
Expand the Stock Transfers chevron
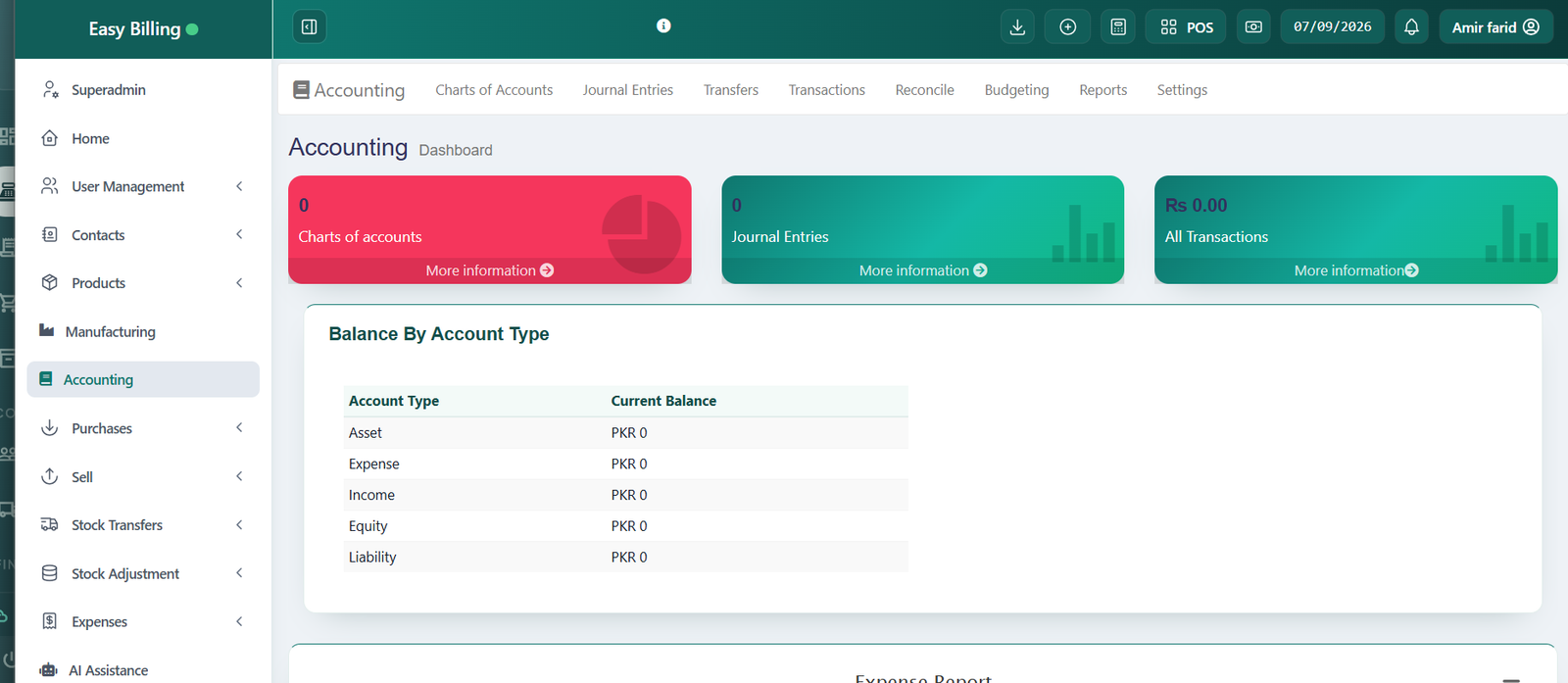[x=239, y=525]
